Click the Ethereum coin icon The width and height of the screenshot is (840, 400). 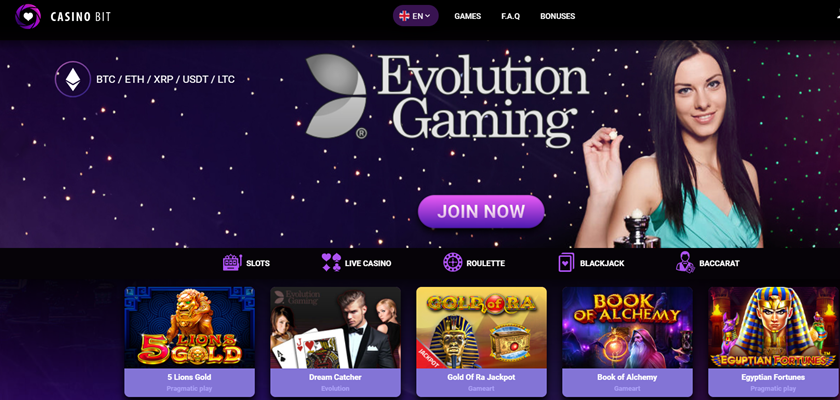(73, 79)
